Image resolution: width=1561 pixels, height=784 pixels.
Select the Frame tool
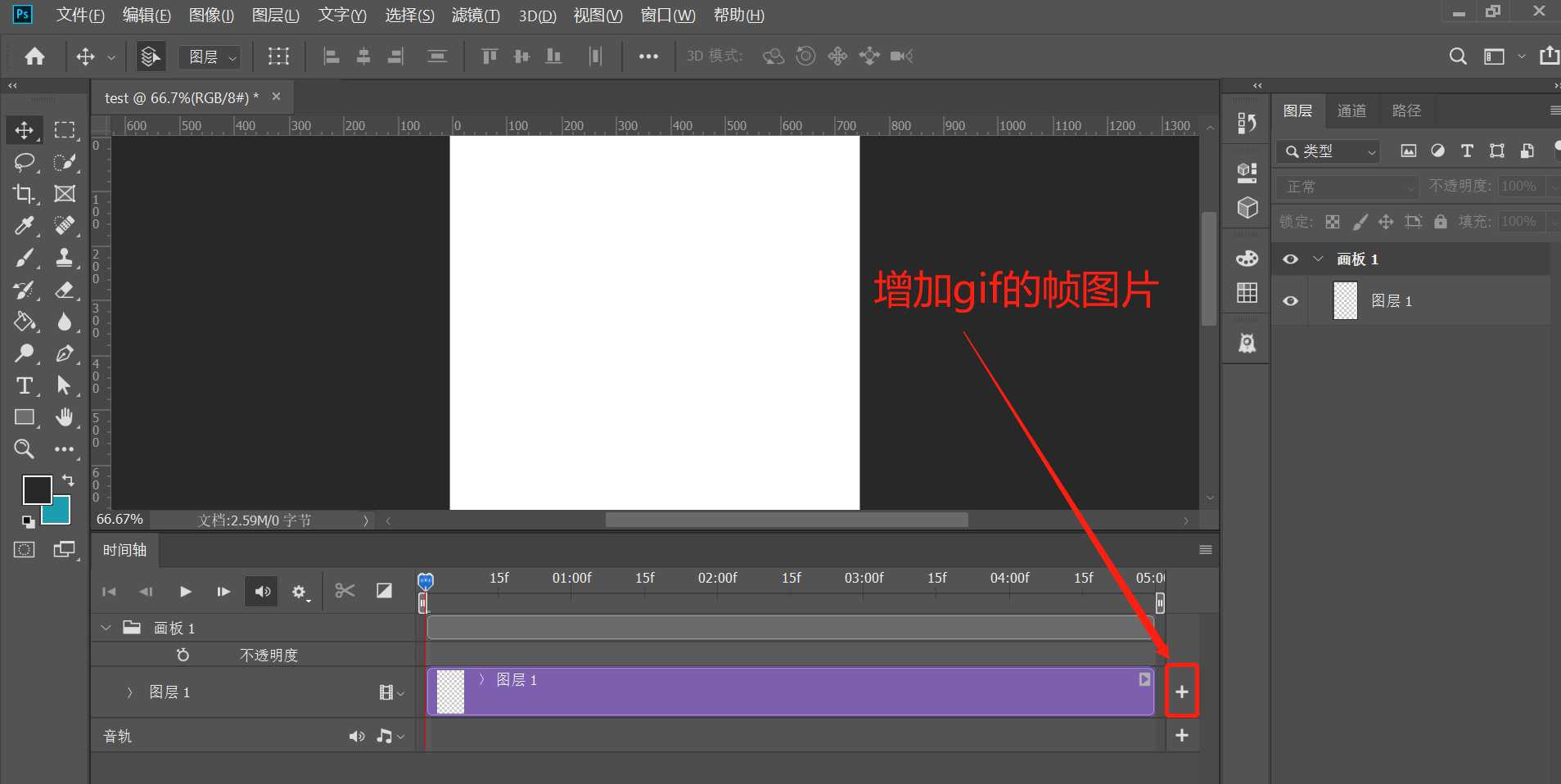click(x=65, y=194)
